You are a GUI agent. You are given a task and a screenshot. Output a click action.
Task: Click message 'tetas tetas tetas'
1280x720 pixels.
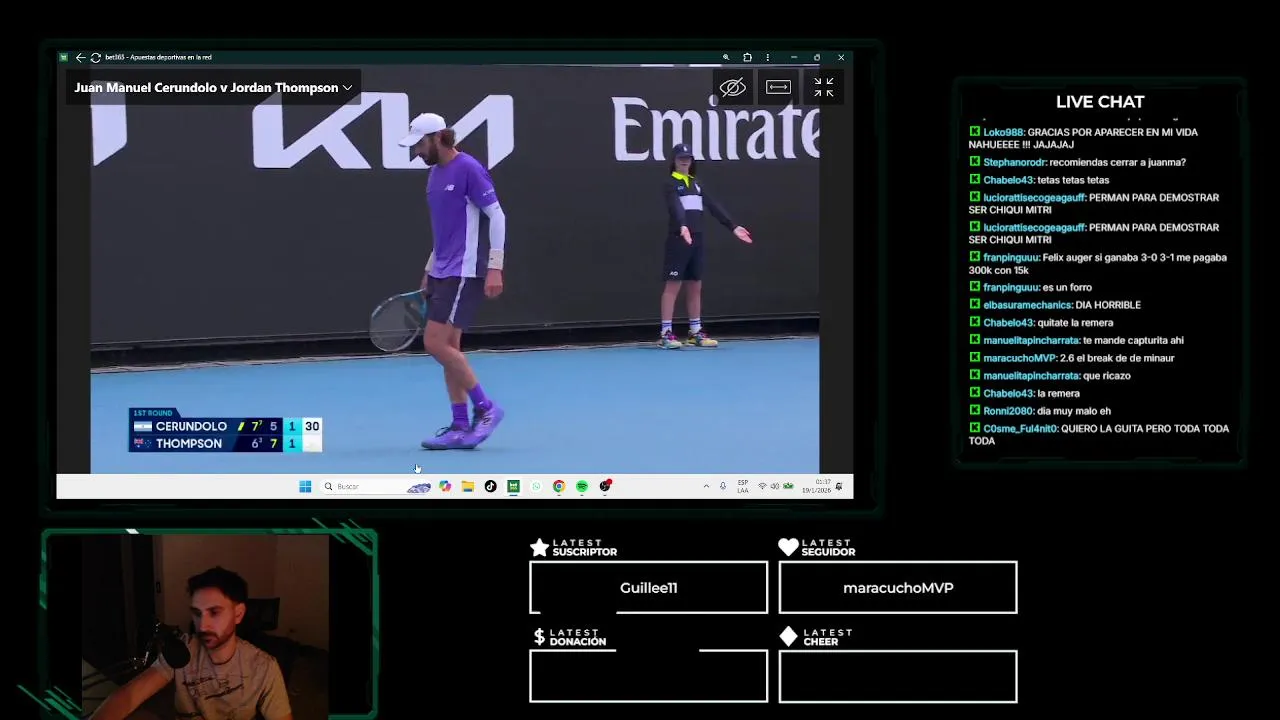click(x=1073, y=180)
